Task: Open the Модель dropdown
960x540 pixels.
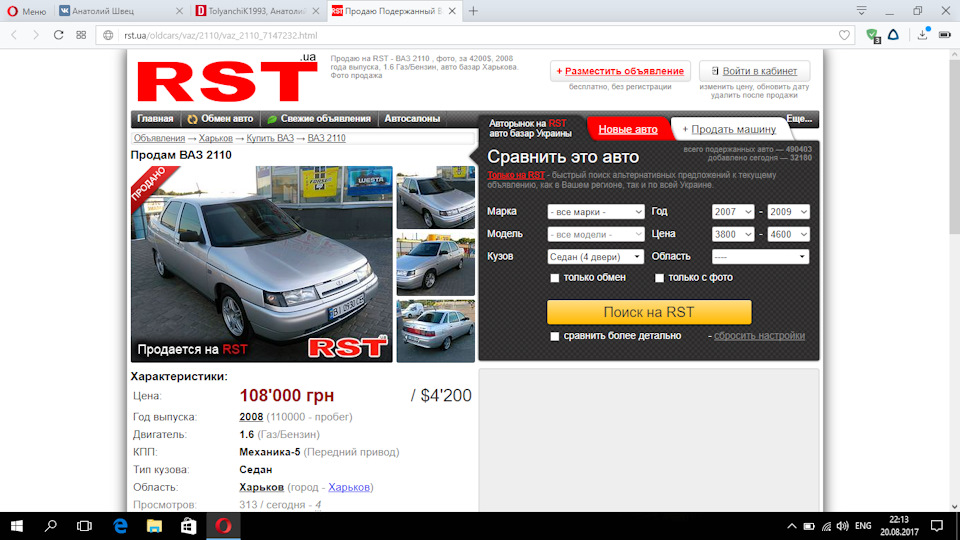Action: pyautogui.click(x=596, y=234)
